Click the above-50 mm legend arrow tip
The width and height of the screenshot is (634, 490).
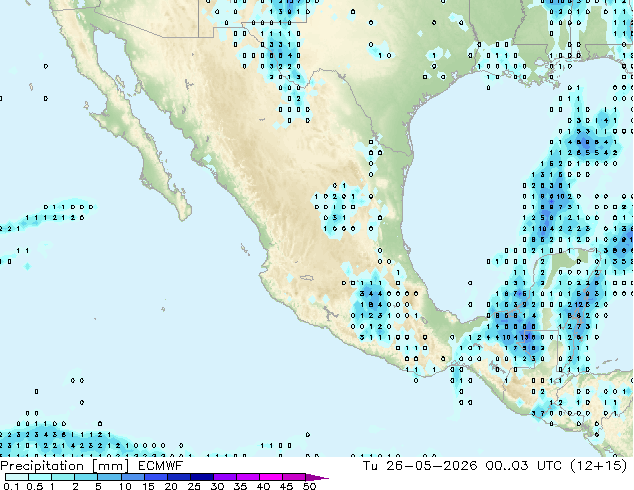pos(317,477)
